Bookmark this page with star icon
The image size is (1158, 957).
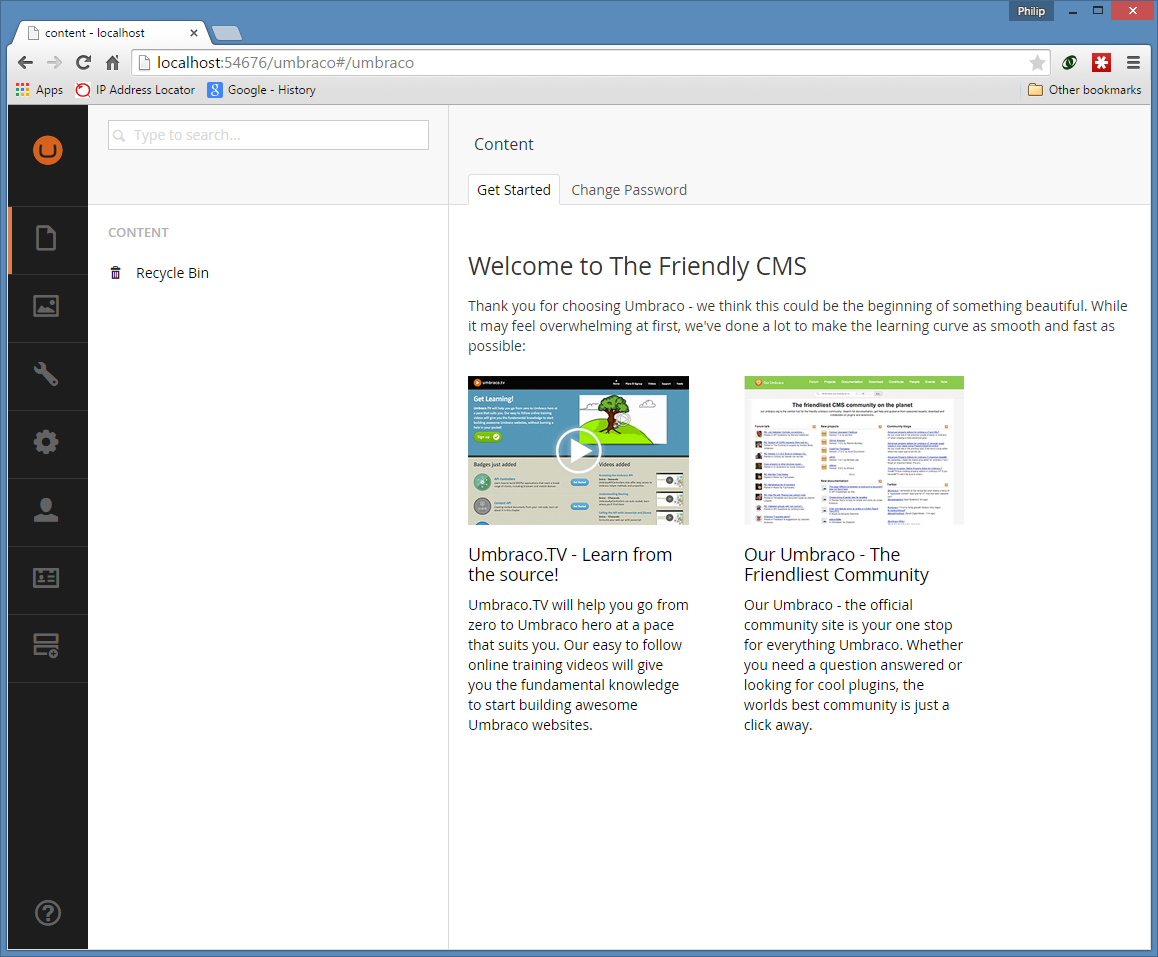[1037, 63]
